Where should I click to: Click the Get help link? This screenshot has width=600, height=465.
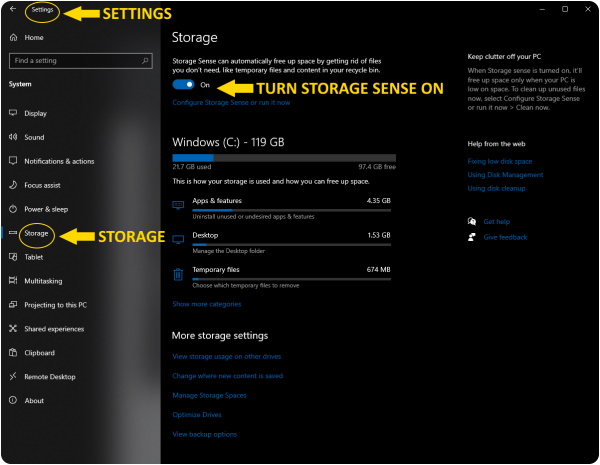[497, 222]
